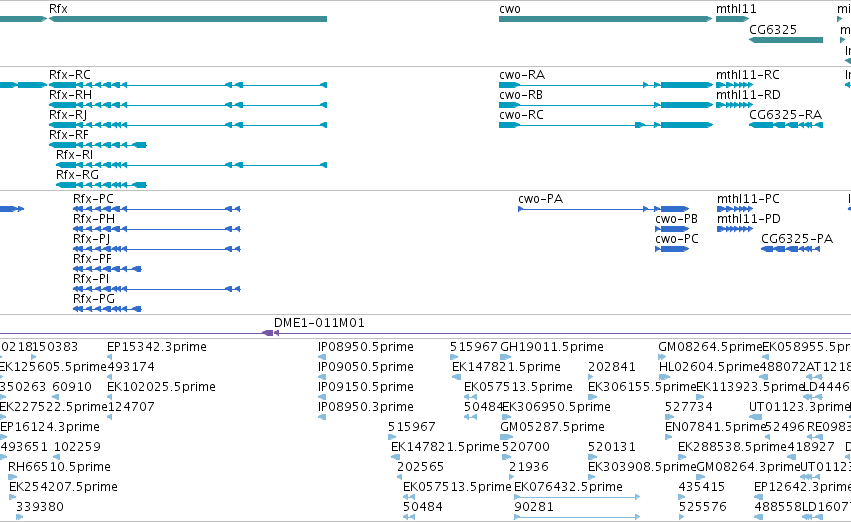Viewport: 851px width, 522px height.
Task: Select the mthl11-RD transcript label
Action: [x=748, y=94]
